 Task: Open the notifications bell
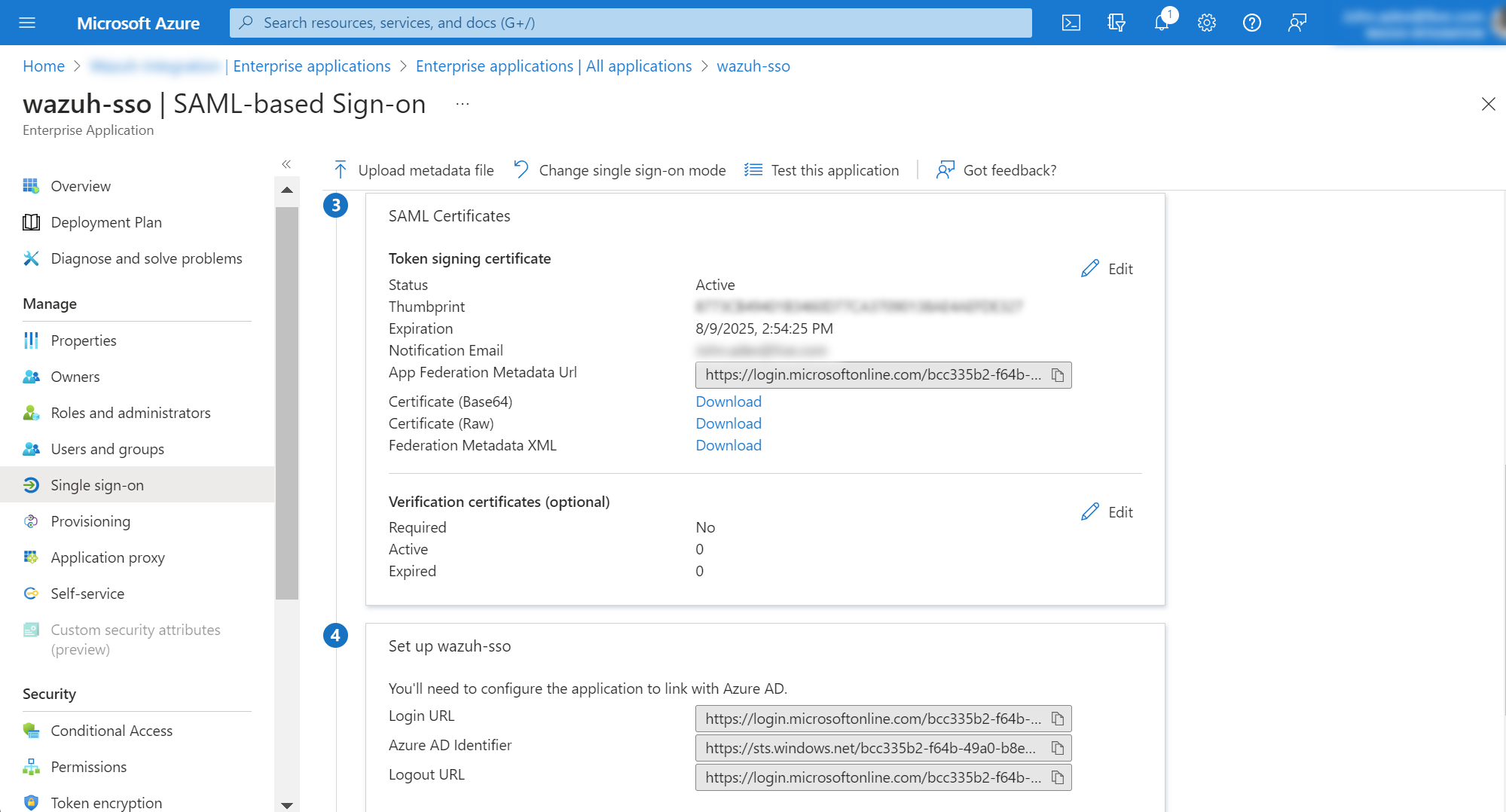[1162, 23]
